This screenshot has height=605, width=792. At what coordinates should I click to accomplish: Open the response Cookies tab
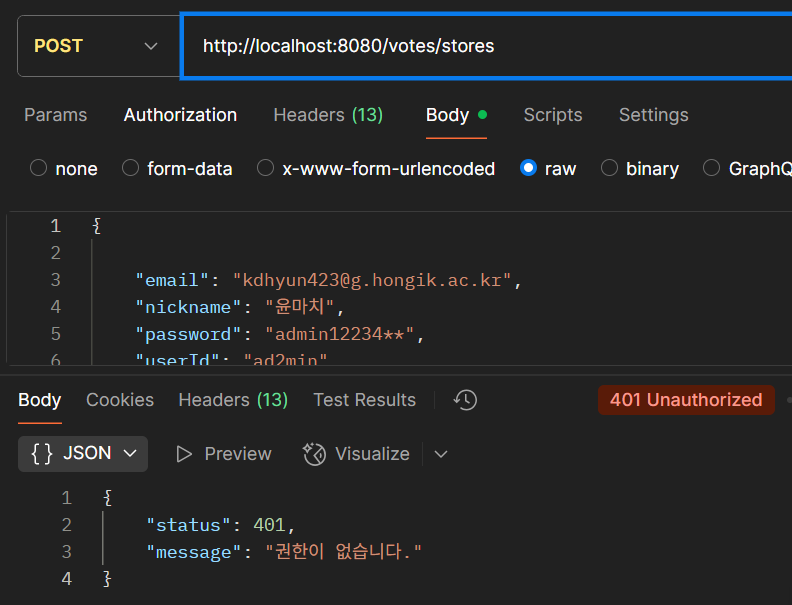point(120,400)
